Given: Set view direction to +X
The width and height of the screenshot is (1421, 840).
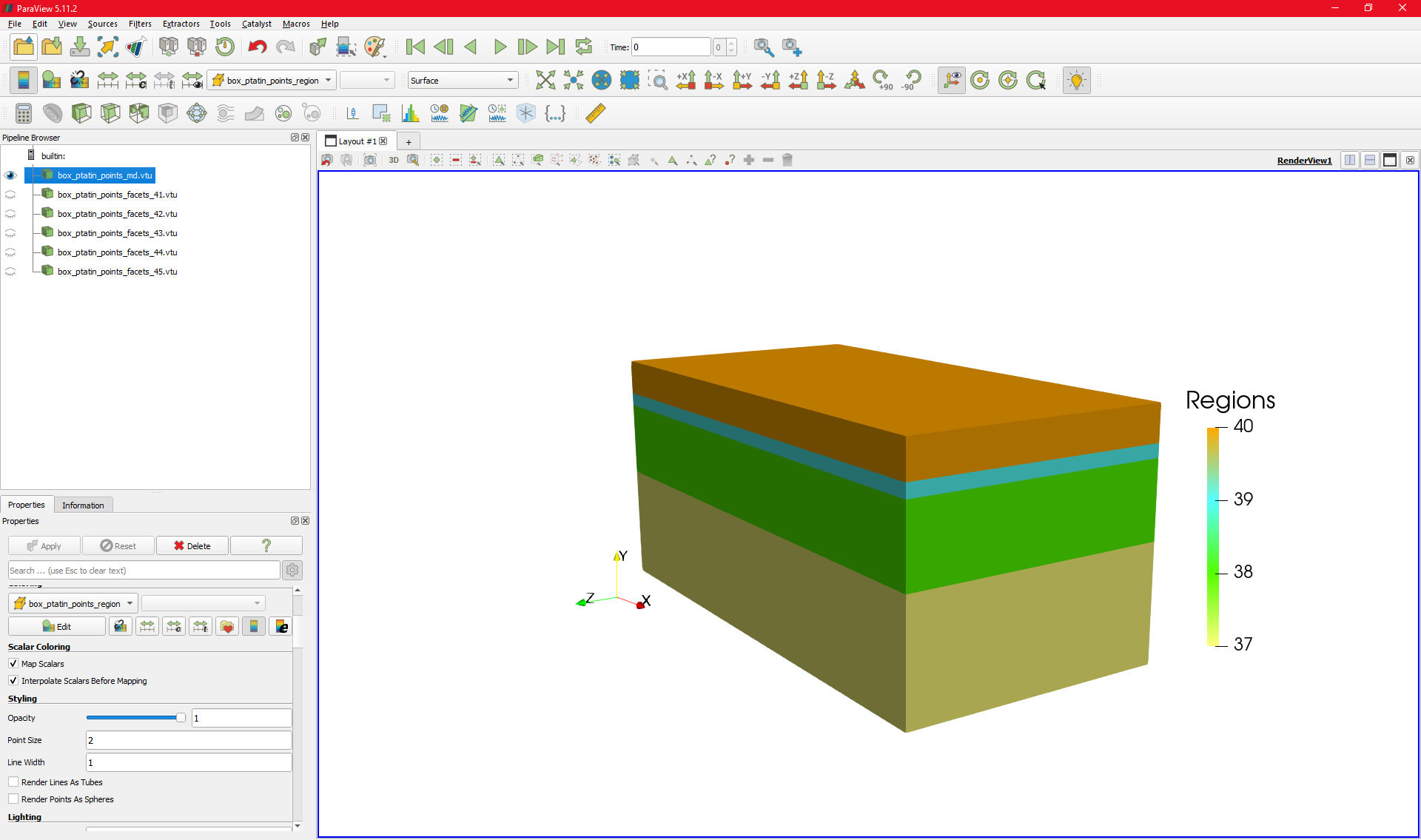Looking at the screenshot, I should [x=686, y=80].
